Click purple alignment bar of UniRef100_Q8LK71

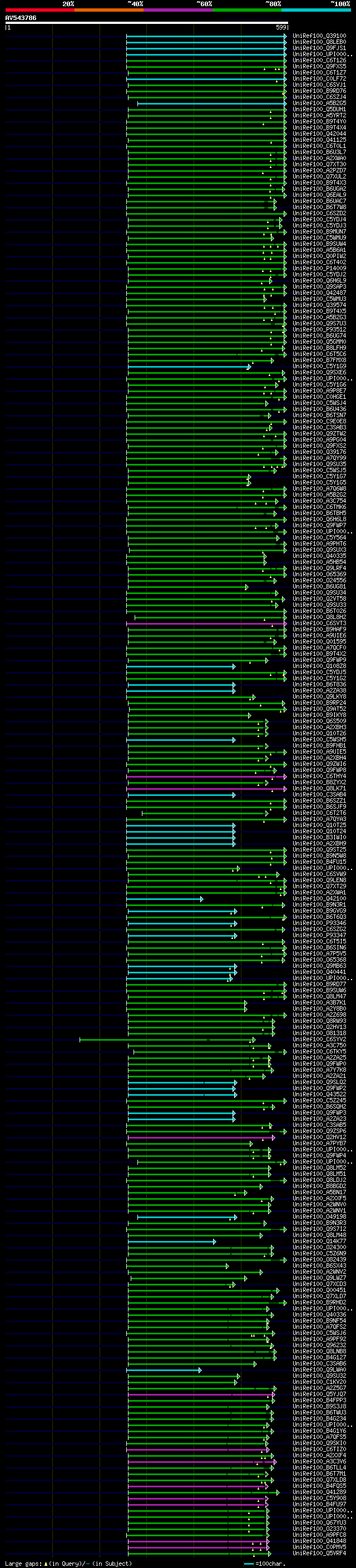pyautogui.click(x=206, y=789)
